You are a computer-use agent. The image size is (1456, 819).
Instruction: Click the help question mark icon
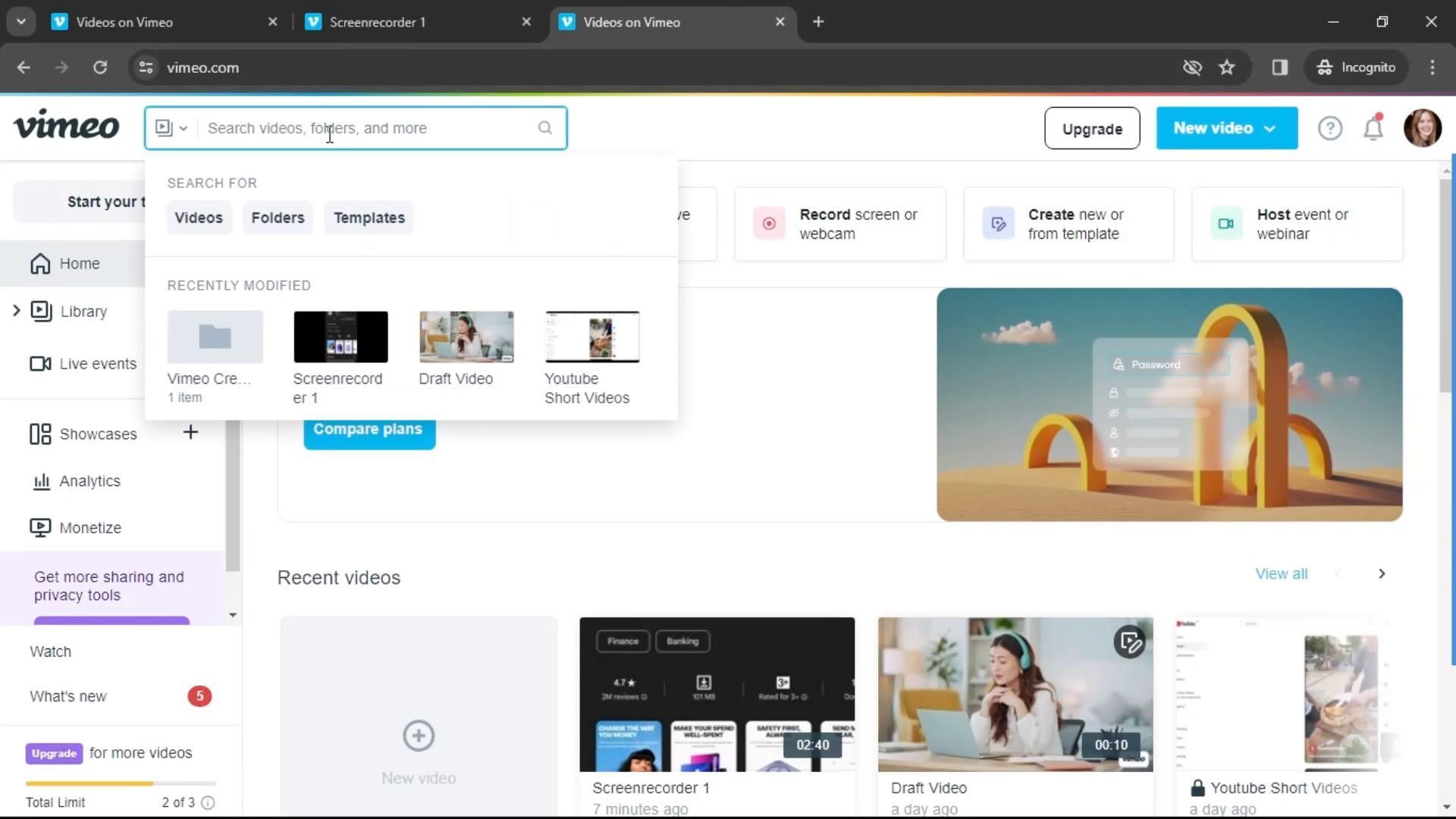pyautogui.click(x=1329, y=128)
